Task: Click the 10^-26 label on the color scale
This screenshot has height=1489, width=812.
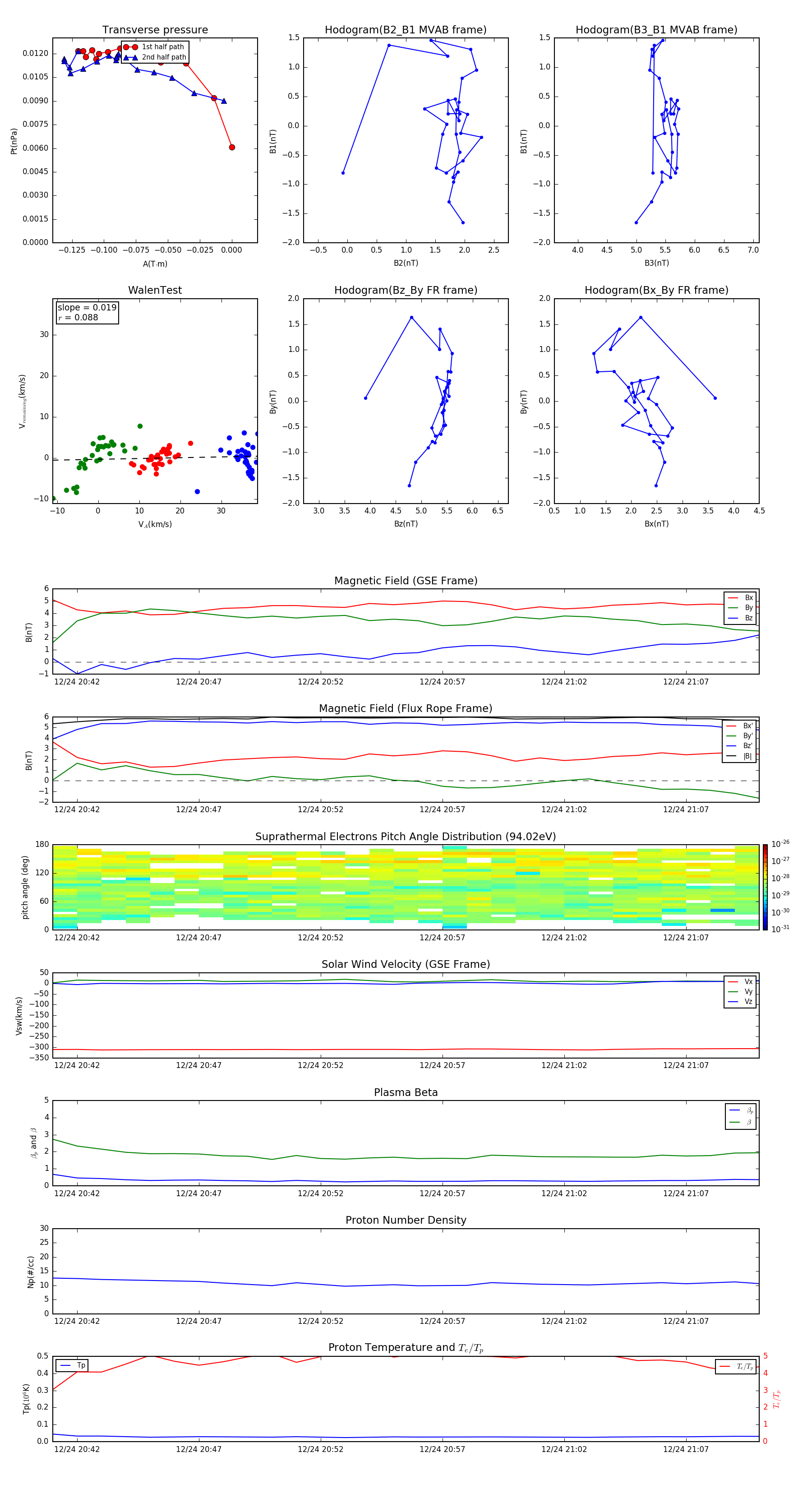Action: pyautogui.click(x=780, y=844)
